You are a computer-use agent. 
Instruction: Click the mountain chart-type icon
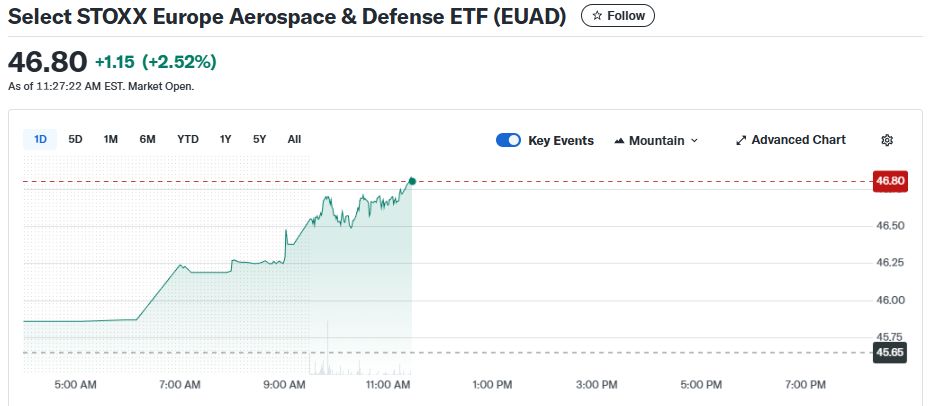coord(619,141)
